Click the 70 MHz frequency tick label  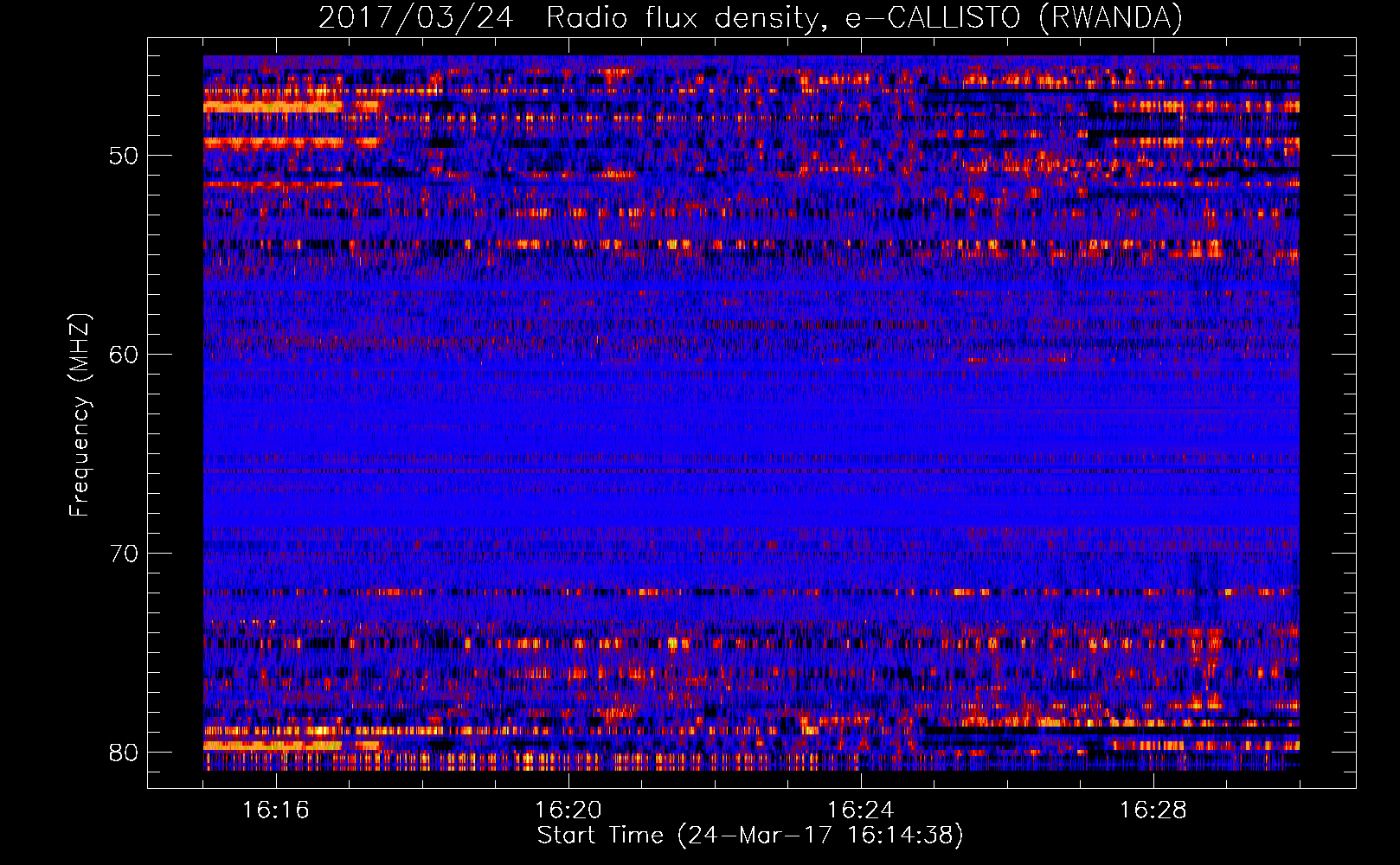tap(123, 554)
